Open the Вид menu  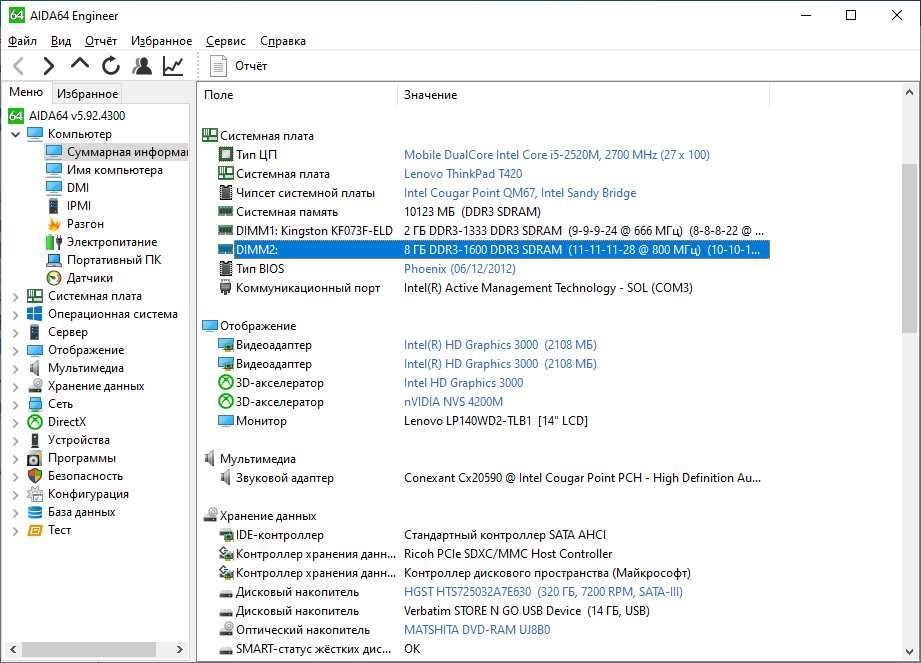(x=61, y=41)
